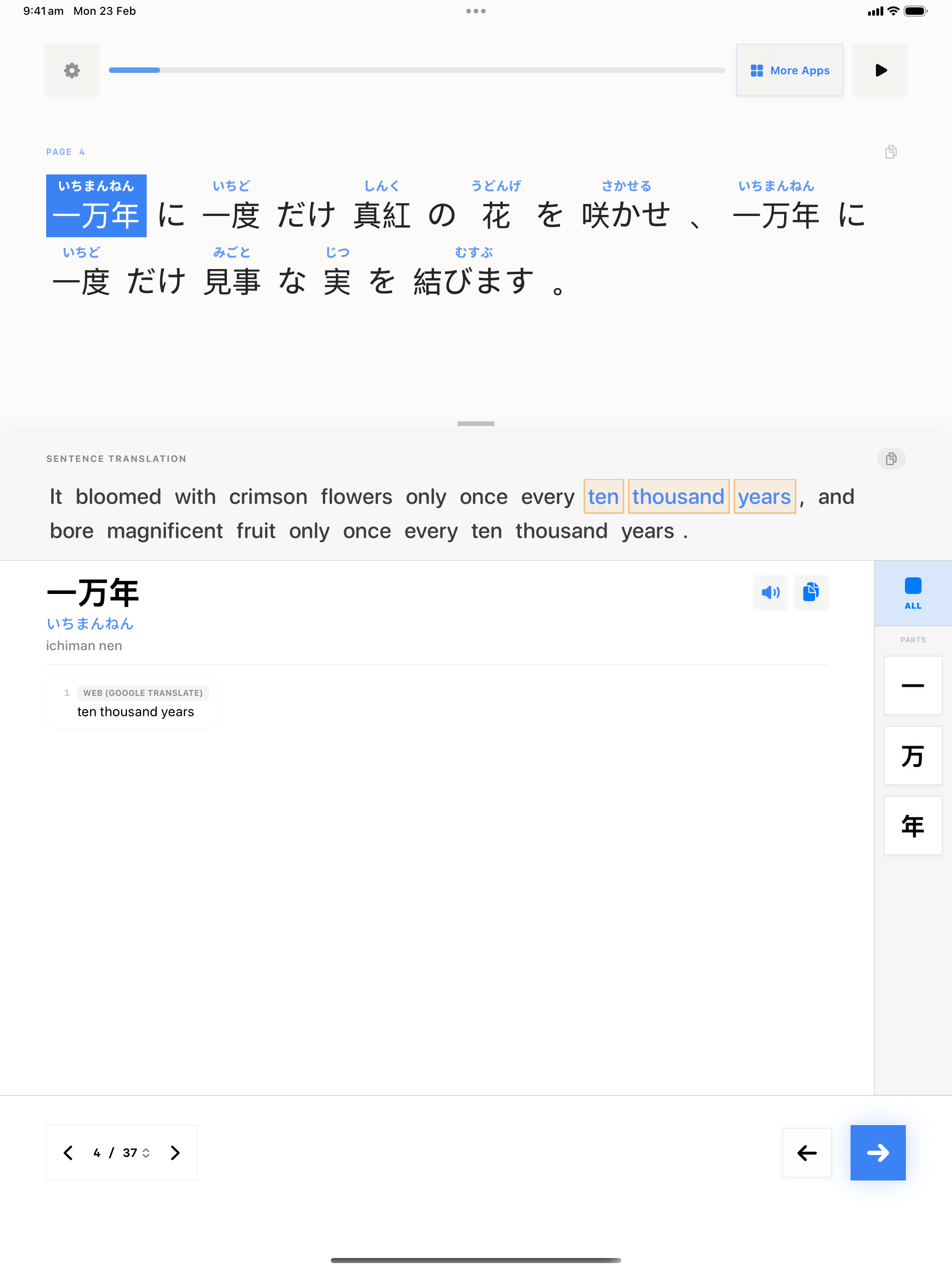The height and width of the screenshot is (1270, 952).
Task: Advance to next page chevron
Action: click(x=175, y=1153)
